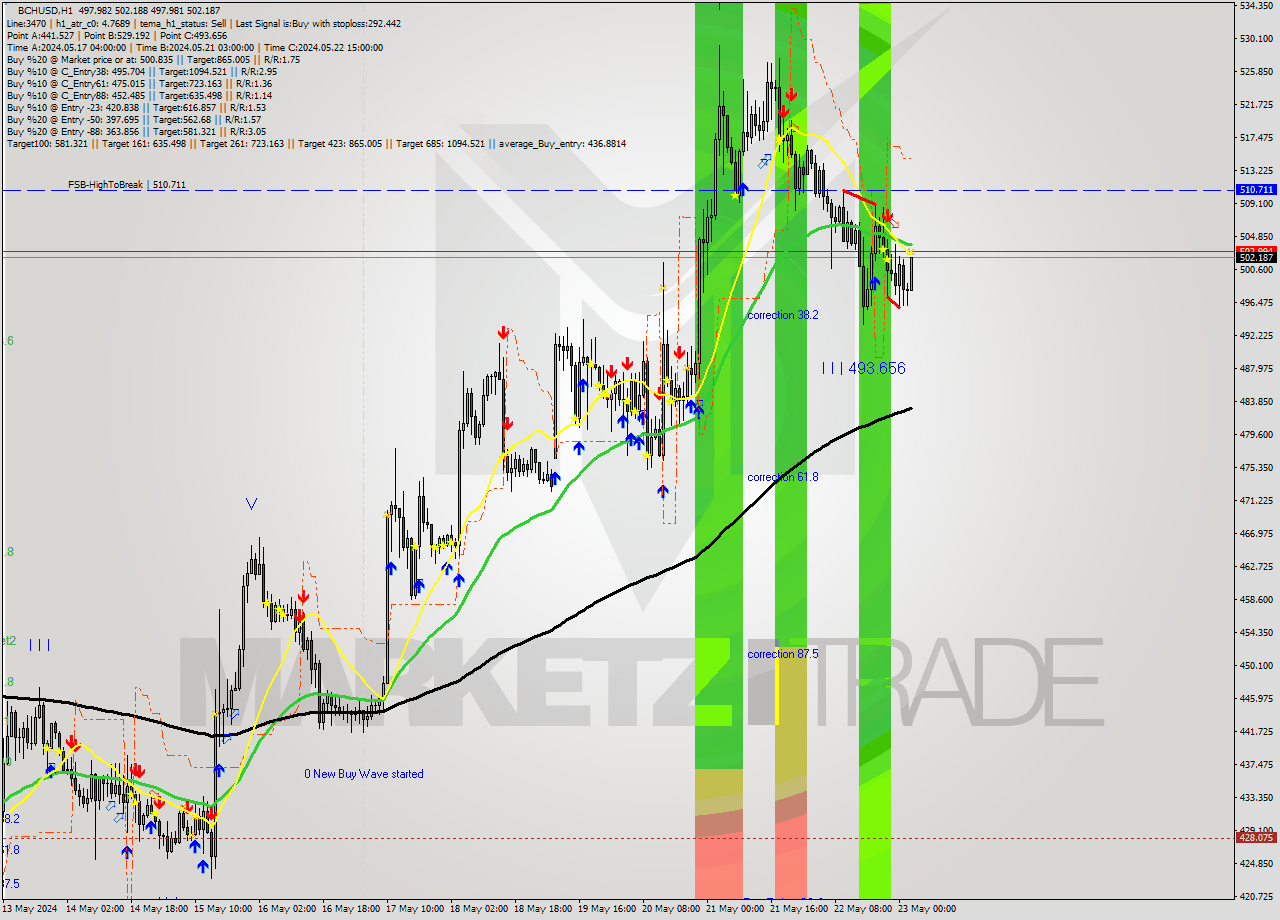Click 517.475 on the price axis
The height and width of the screenshot is (920, 1280).
tap(1256, 137)
